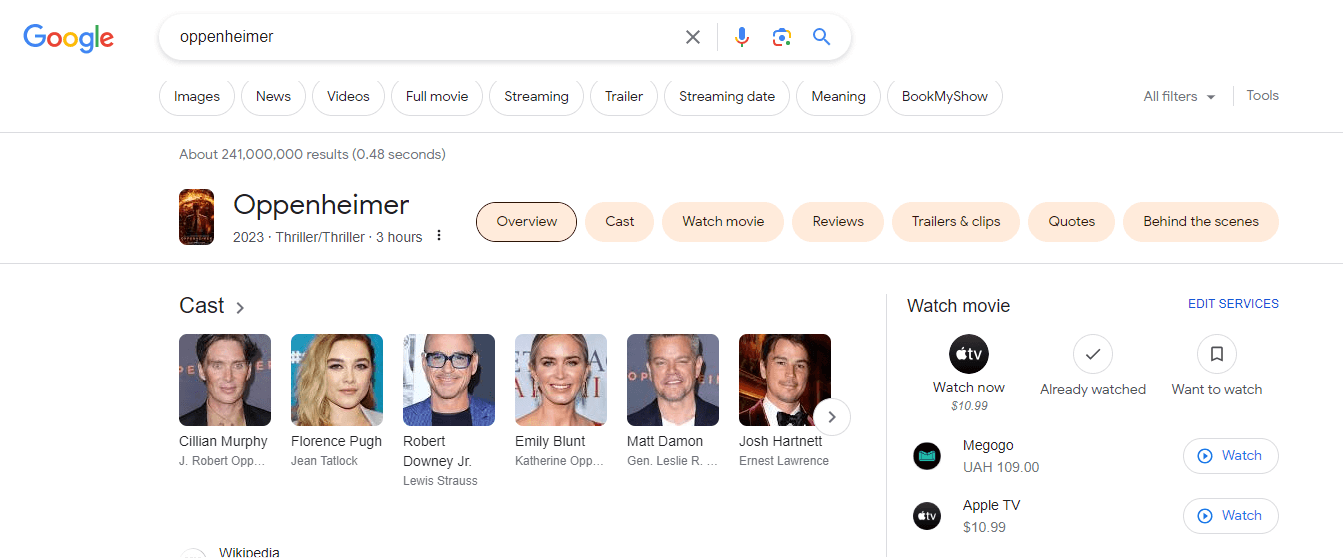The width and height of the screenshot is (1344, 558).
Task: Click EDIT SERVICES link
Action: (x=1233, y=304)
